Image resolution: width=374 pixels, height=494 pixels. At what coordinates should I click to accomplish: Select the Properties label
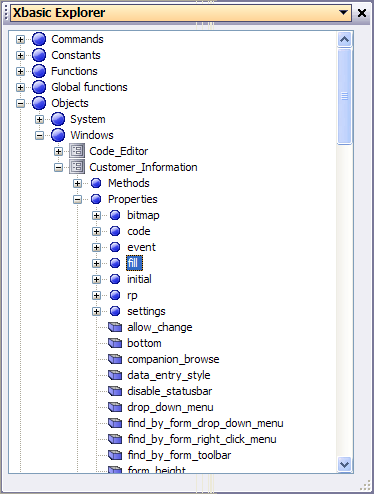pos(133,199)
